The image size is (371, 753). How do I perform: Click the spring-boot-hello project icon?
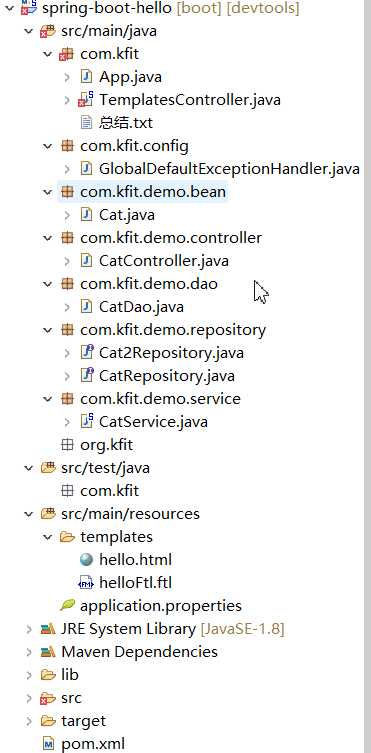click(30, 8)
